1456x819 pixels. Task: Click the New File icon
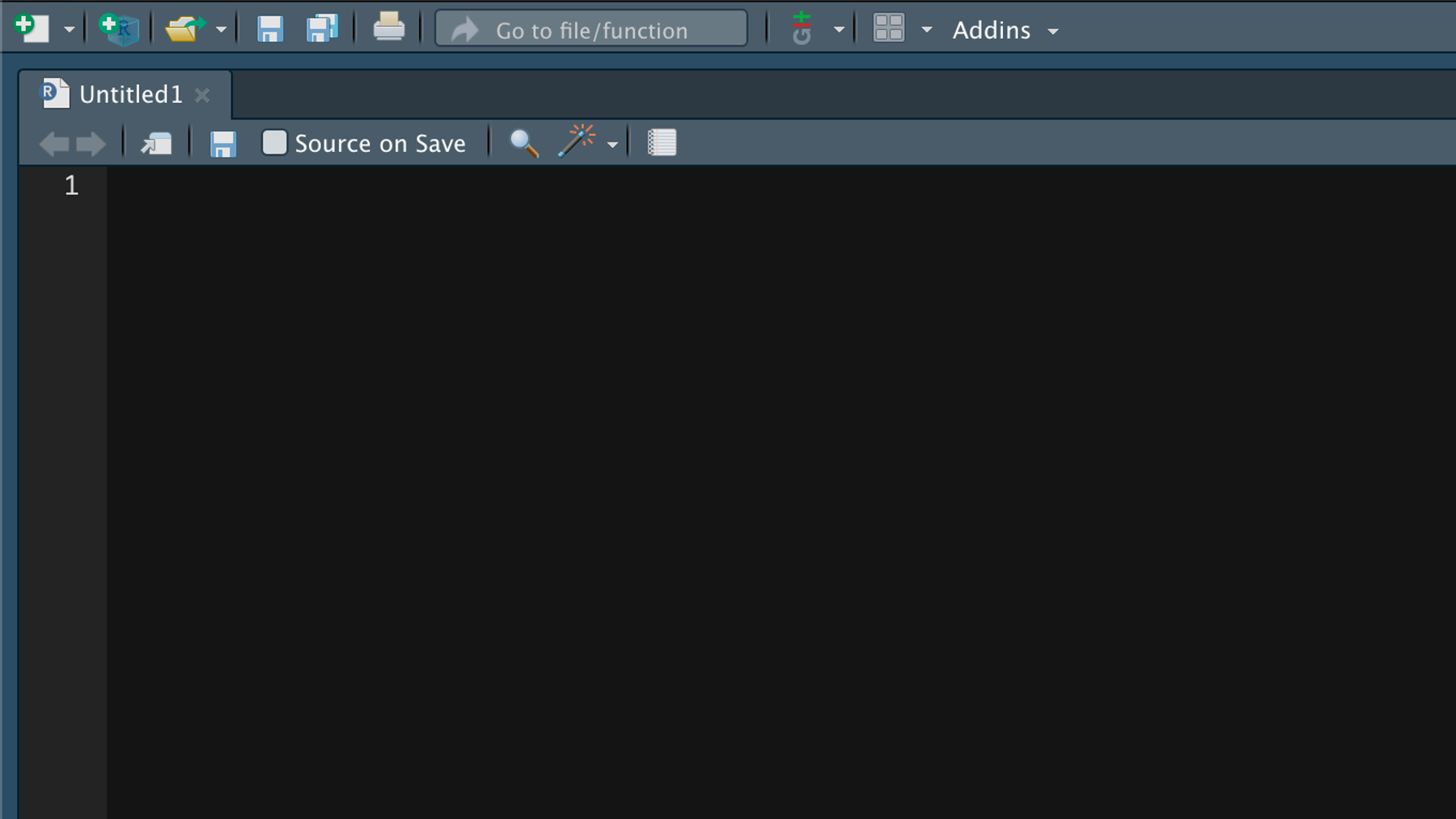[32, 28]
